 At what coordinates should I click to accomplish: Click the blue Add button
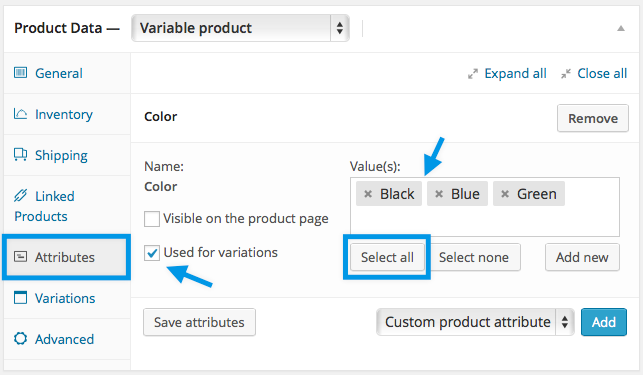coord(604,322)
